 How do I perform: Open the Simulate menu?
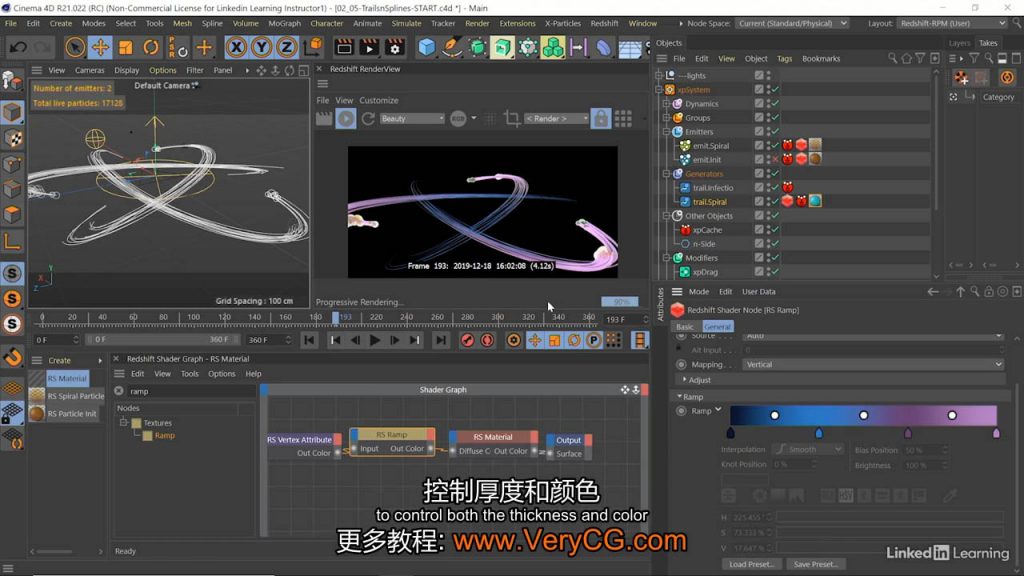click(x=406, y=23)
